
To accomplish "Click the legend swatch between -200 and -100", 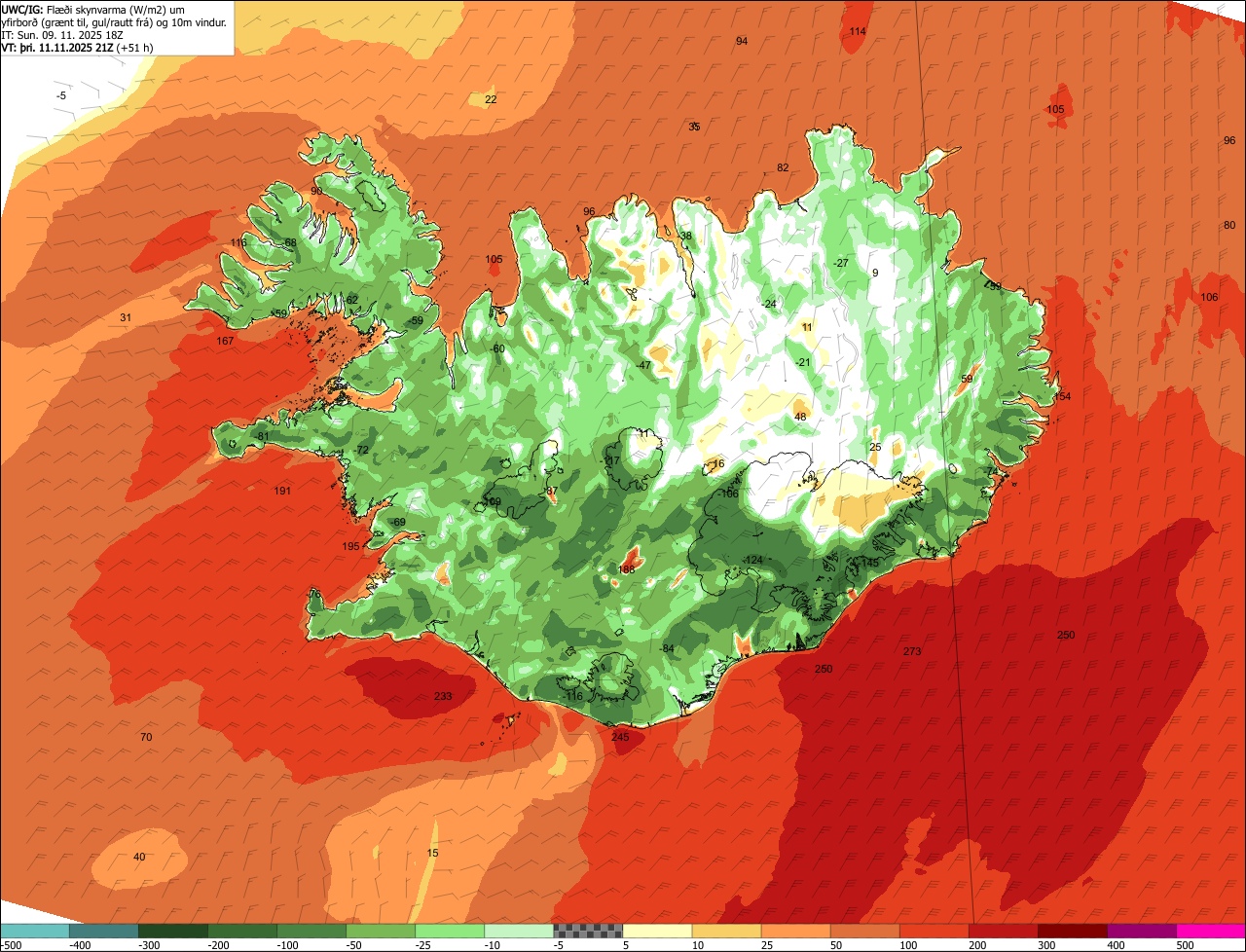I will tap(242, 930).
